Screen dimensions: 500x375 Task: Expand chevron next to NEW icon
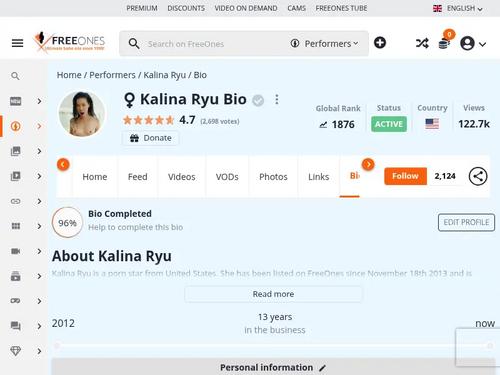pos(39,101)
